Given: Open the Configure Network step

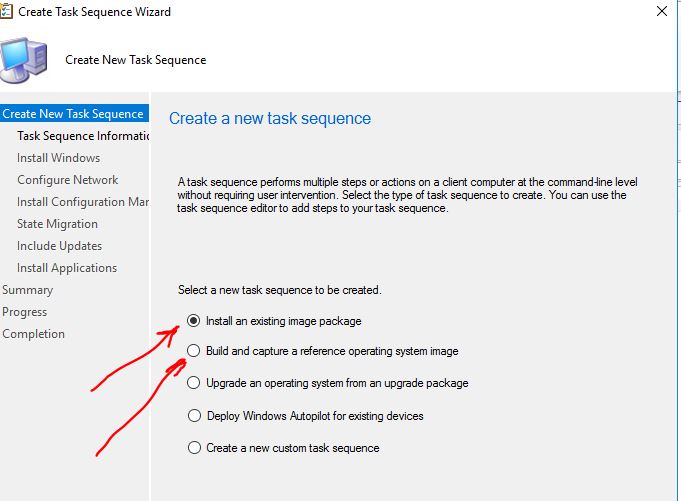Looking at the screenshot, I should [x=68, y=180].
